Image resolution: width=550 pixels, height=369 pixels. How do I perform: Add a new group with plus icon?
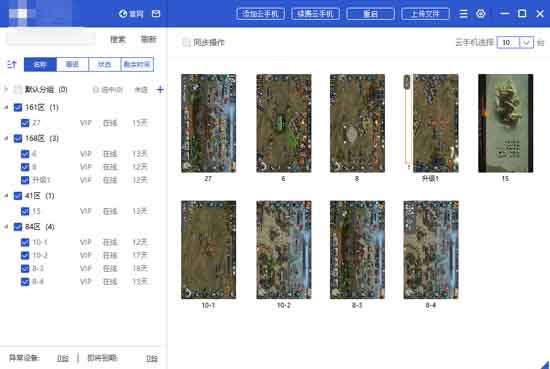pos(160,89)
